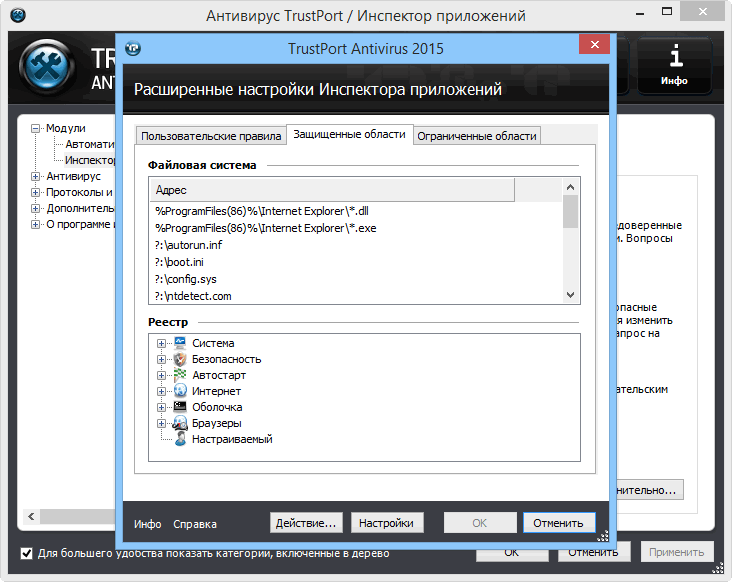This screenshot has width=732, height=582.
Task: Click the Настраиваемый user icon
Action: pyautogui.click(x=180, y=439)
